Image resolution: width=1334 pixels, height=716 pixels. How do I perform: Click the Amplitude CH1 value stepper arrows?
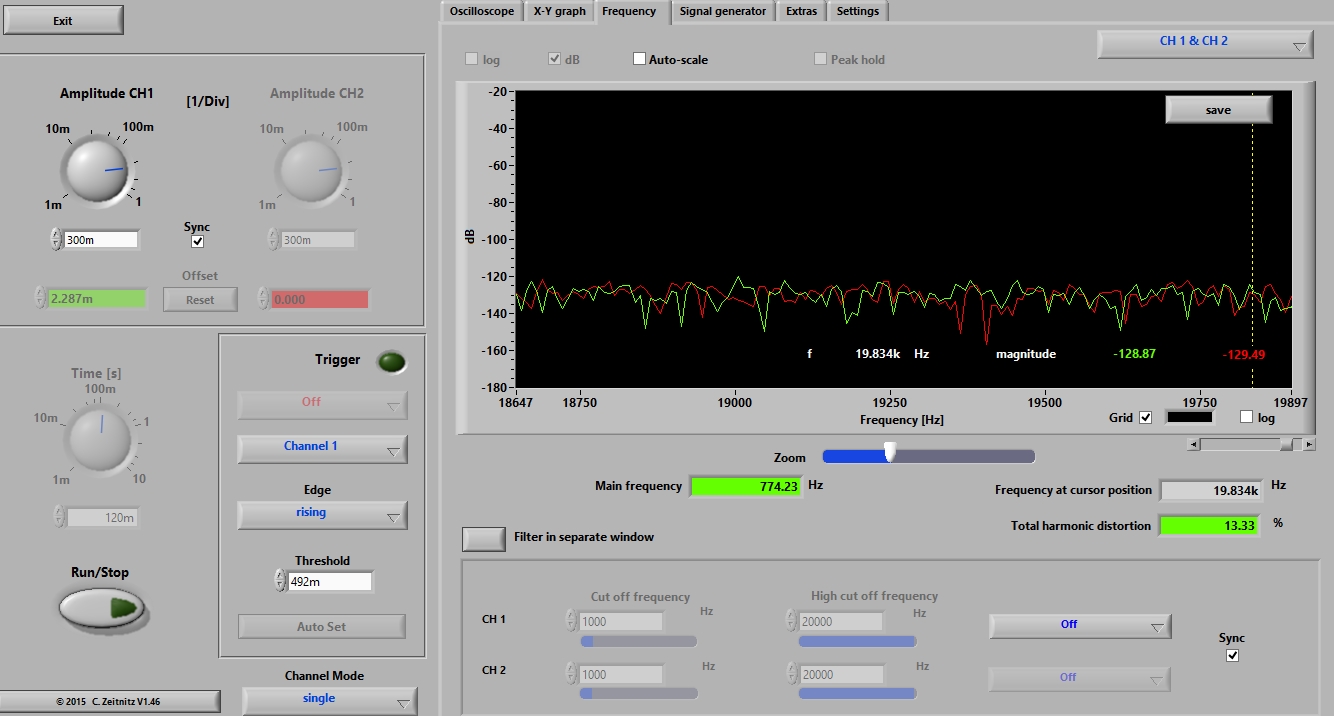coord(56,240)
